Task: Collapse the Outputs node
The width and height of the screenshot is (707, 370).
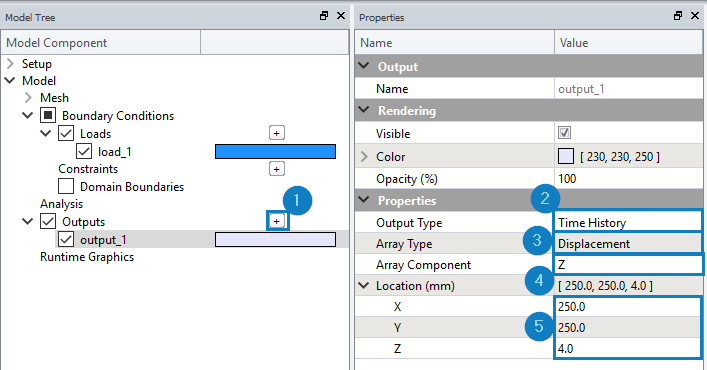Action: 28,221
